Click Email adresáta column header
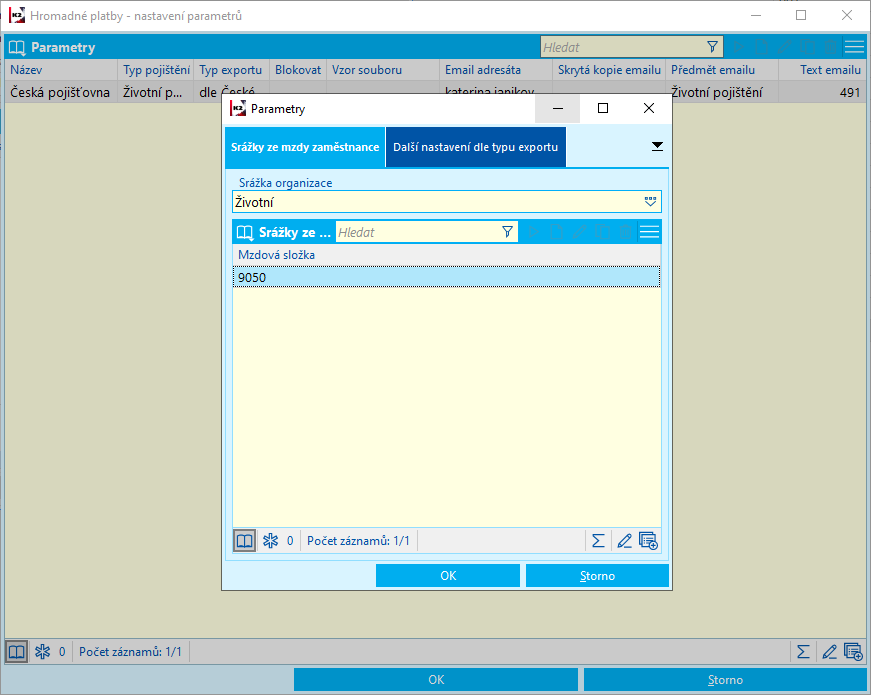 click(496, 70)
